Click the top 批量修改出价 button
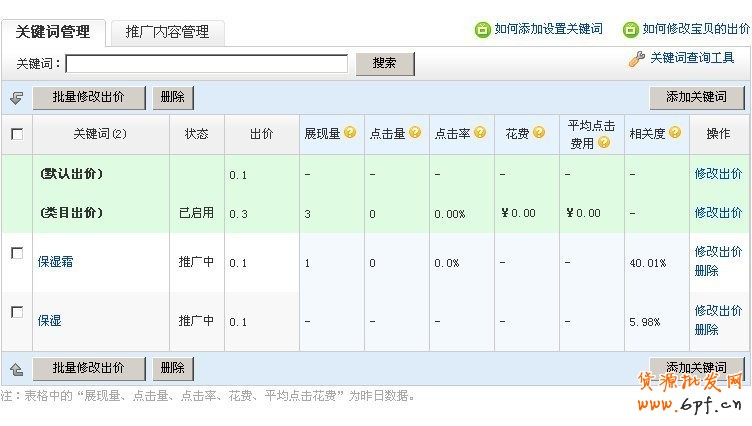Screen dimensions: 752x426 [89, 98]
